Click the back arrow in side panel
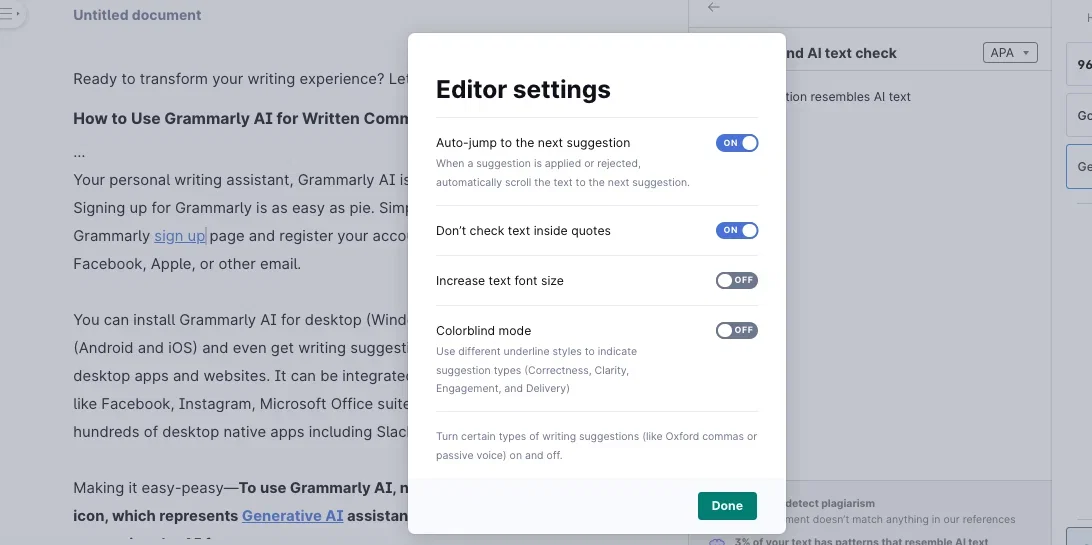The height and width of the screenshot is (545, 1092). (713, 8)
